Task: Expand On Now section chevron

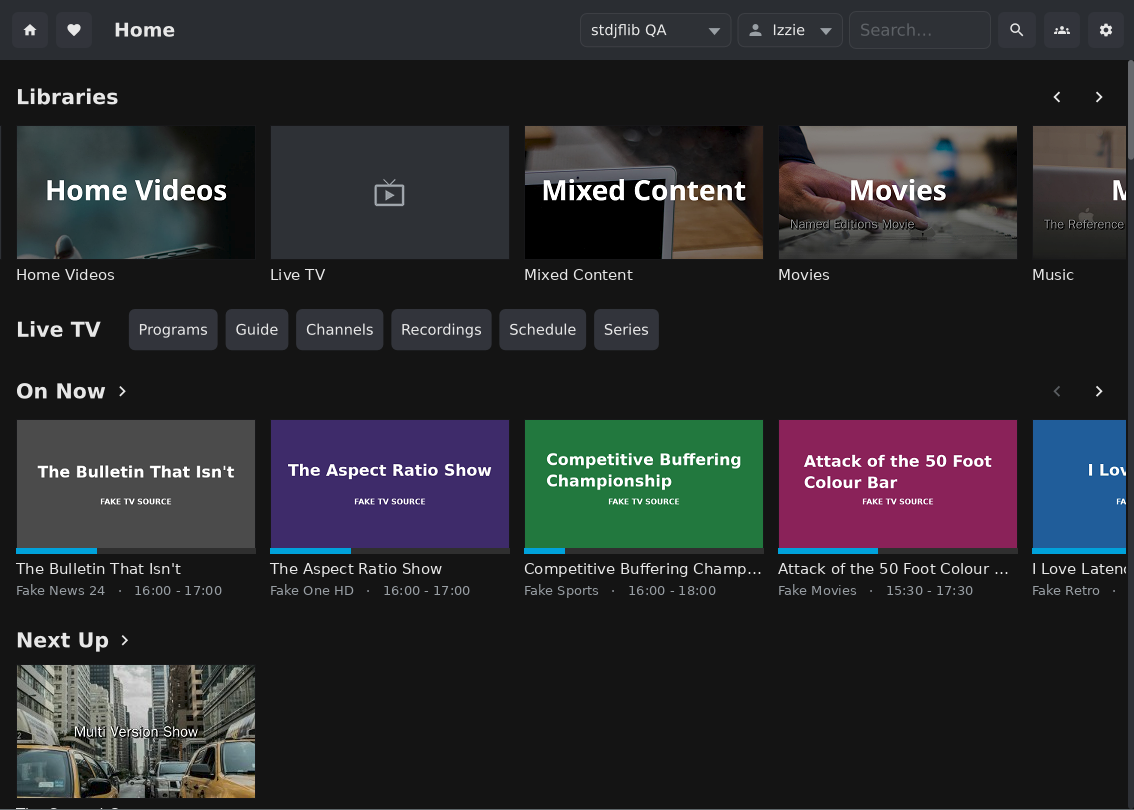Action: click(122, 391)
